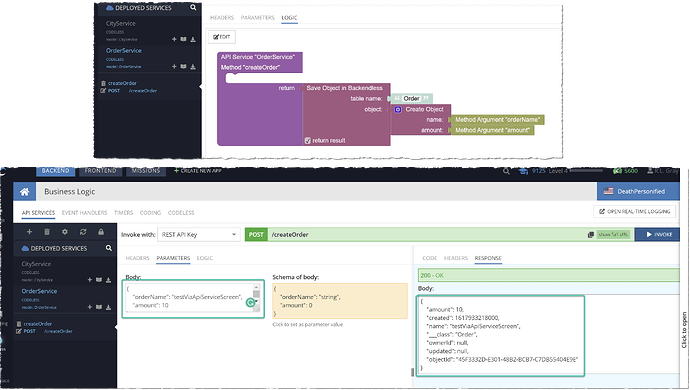Open HEADERS tab in lower request panel
The width and height of the screenshot is (690, 390).
point(137,258)
